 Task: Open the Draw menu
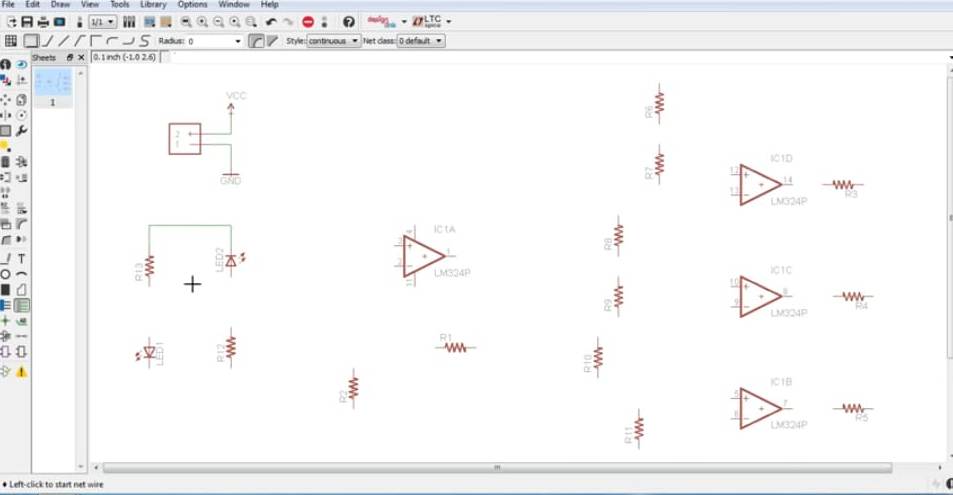pos(60,4)
